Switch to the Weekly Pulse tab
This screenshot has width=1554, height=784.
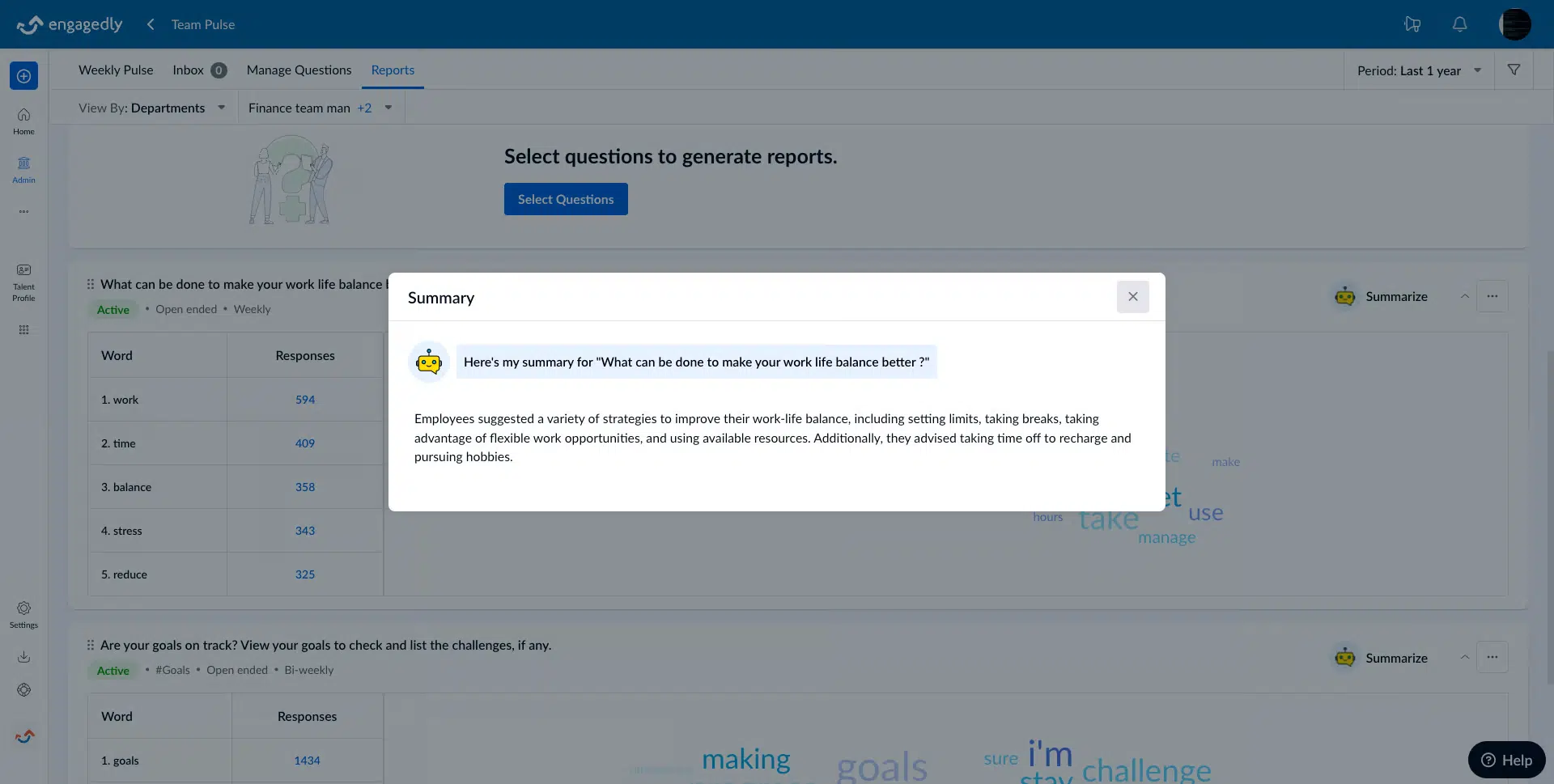116,70
